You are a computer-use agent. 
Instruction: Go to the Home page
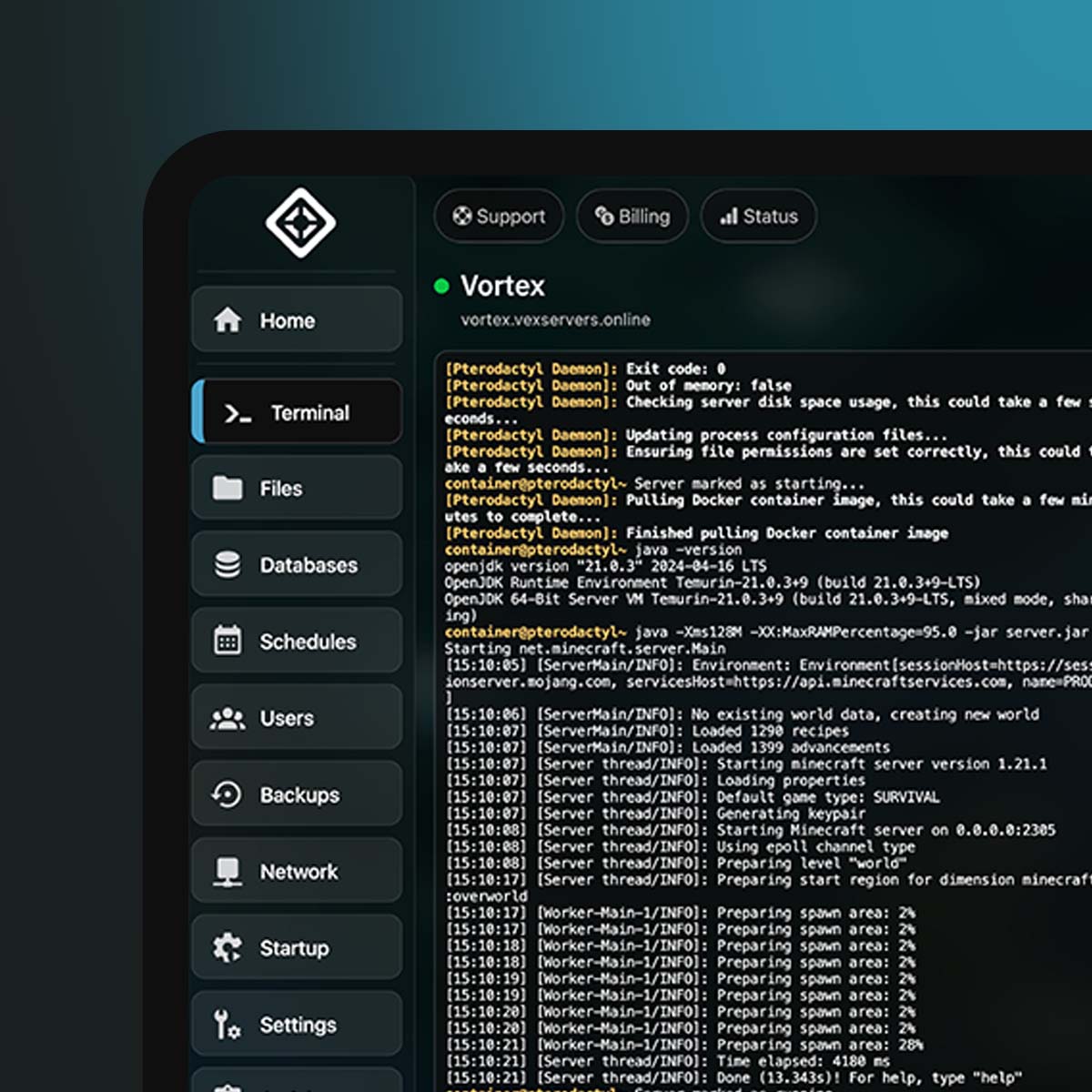click(x=297, y=319)
